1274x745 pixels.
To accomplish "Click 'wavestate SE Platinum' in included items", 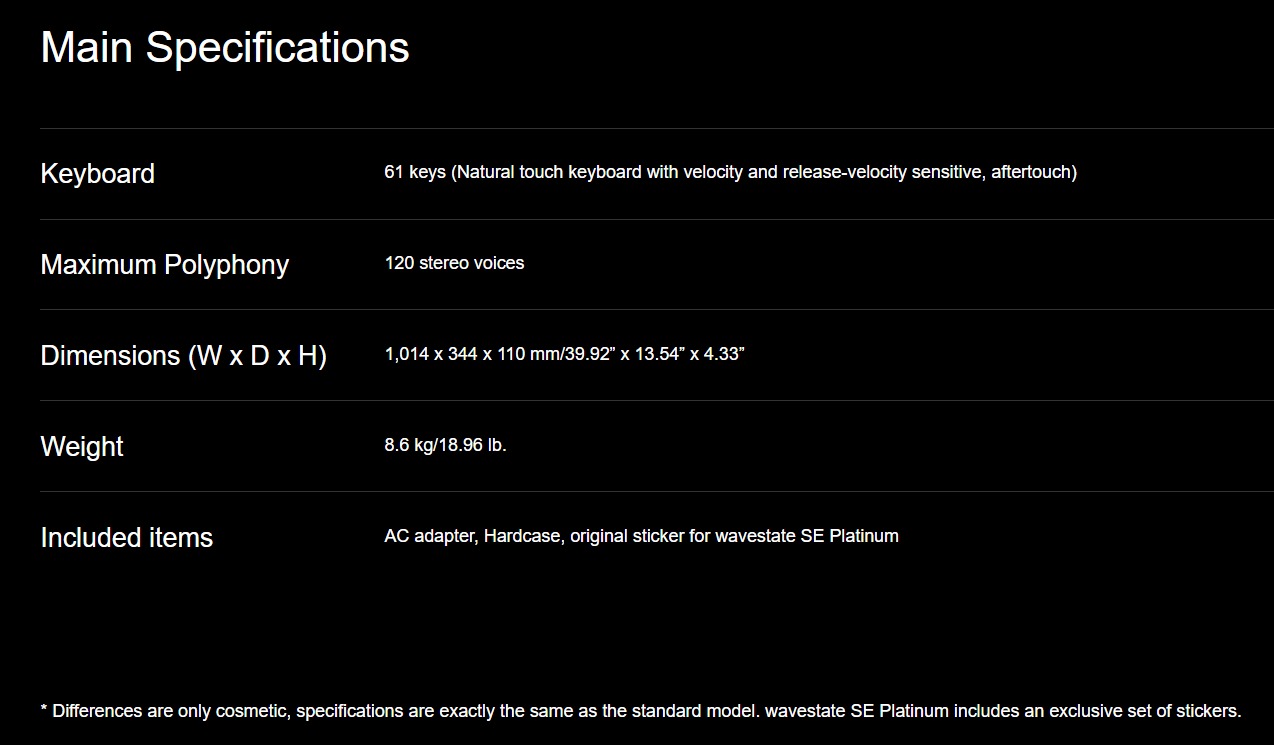I will coord(807,536).
